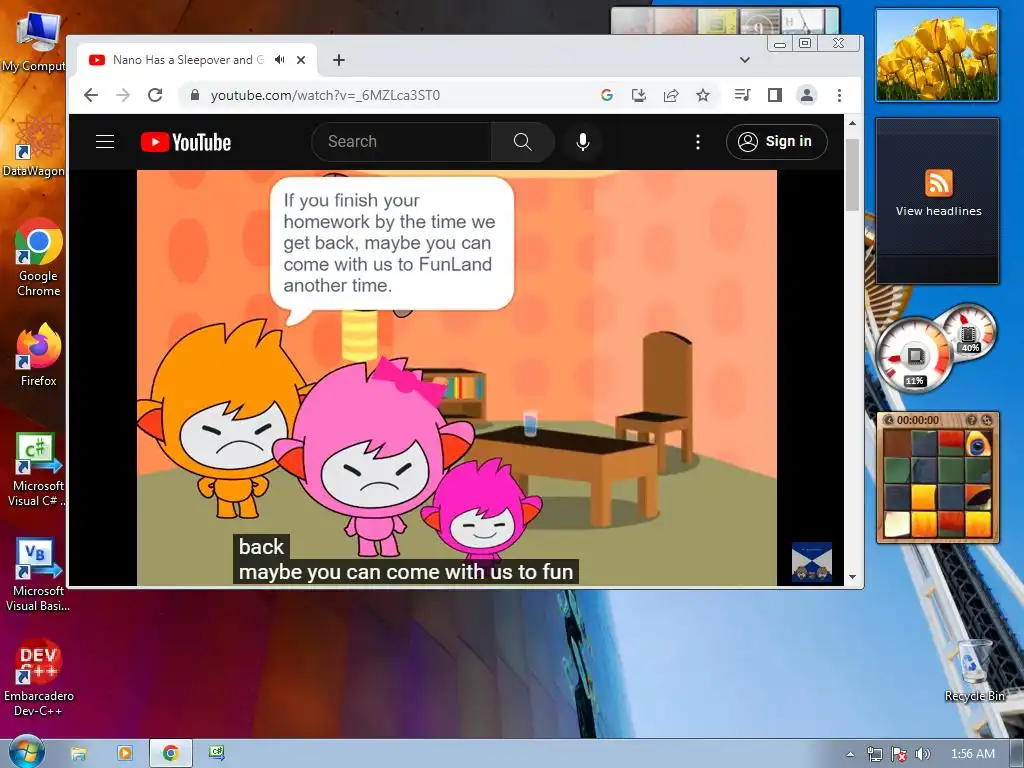Click the Visual C# taskbar icon
The image size is (1024, 768).
click(x=217, y=753)
